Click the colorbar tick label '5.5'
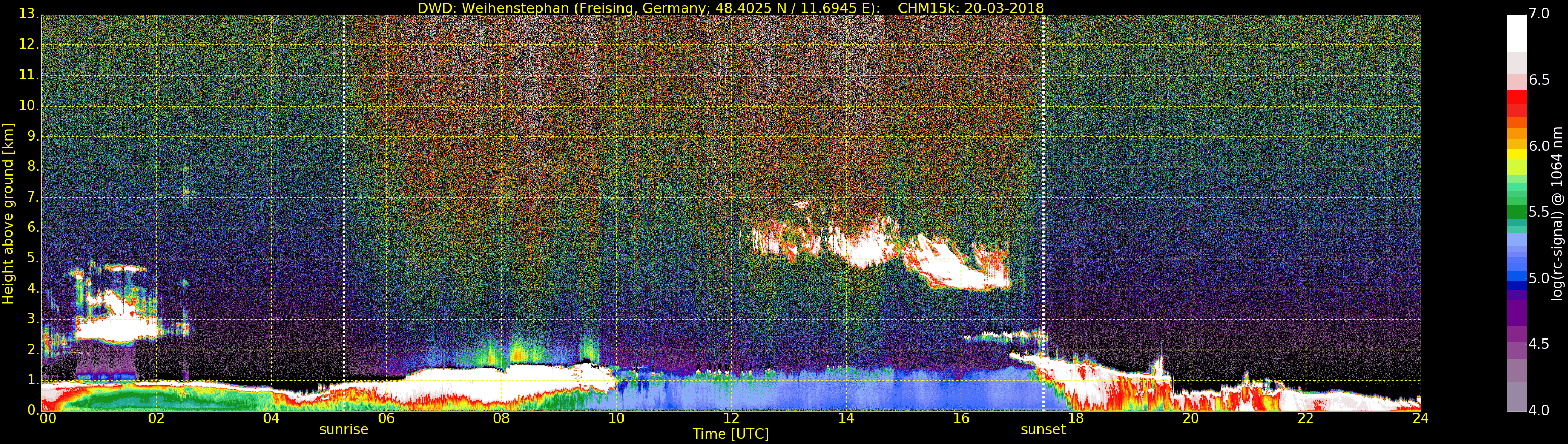Screen dimensions: 1568x444 click(1539, 212)
